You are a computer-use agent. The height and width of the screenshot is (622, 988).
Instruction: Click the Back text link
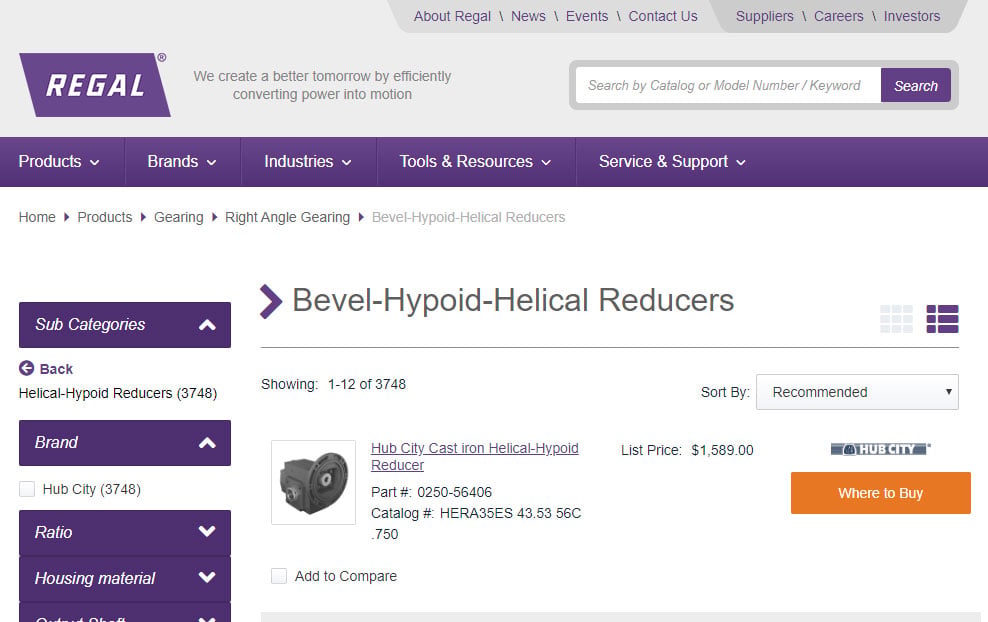click(x=56, y=369)
